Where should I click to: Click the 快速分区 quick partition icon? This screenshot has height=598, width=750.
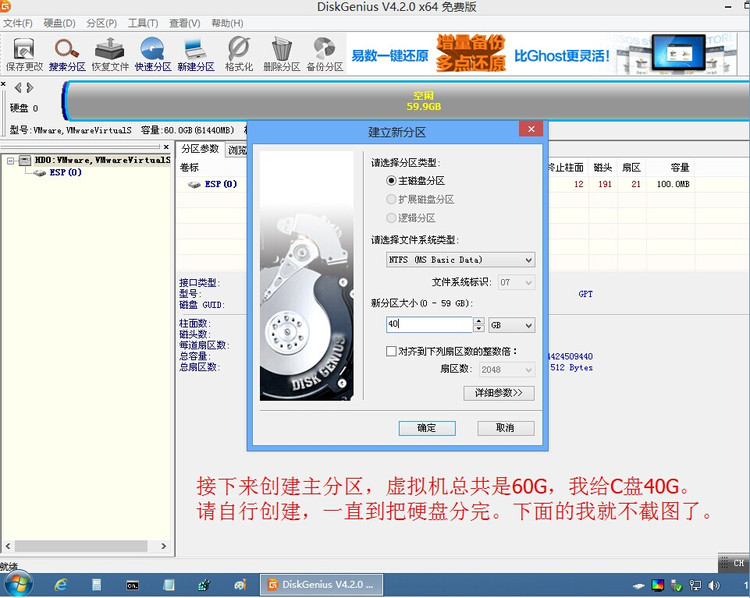(x=153, y=53)
